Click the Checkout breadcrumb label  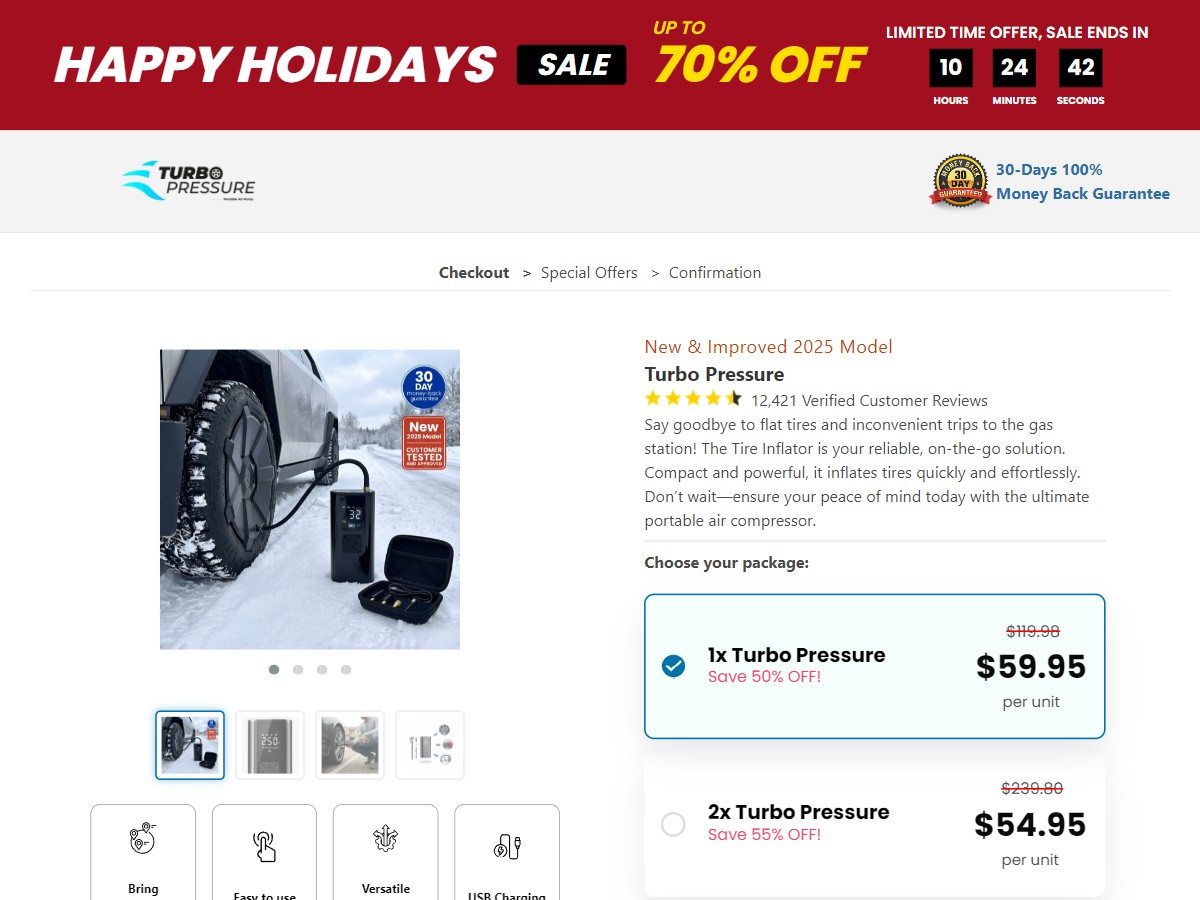click(x=474, y=272)
